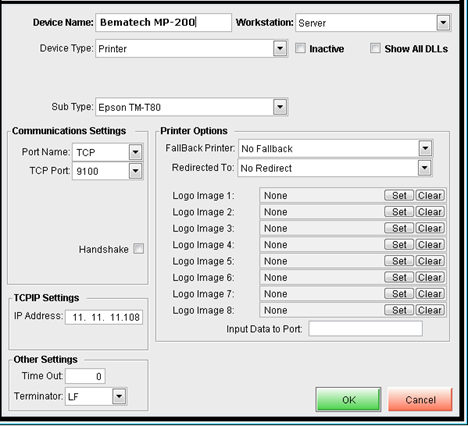468x426 pixels.
Task: Click Set for Logo Image 3
Action: 399,228
